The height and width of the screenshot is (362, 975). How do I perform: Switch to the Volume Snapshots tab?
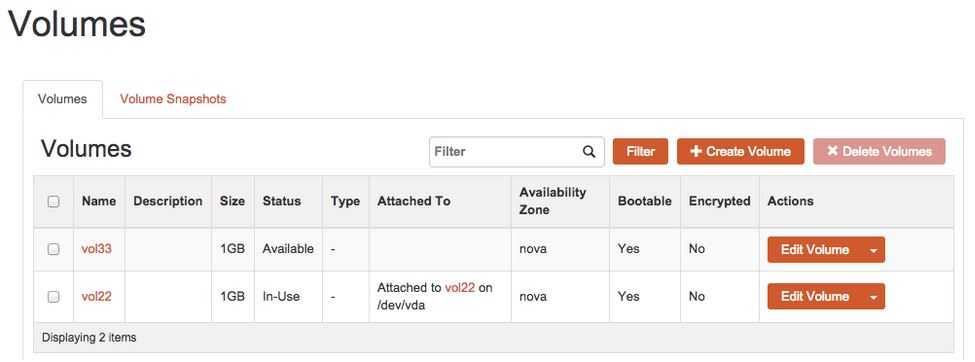click(173, 99)
